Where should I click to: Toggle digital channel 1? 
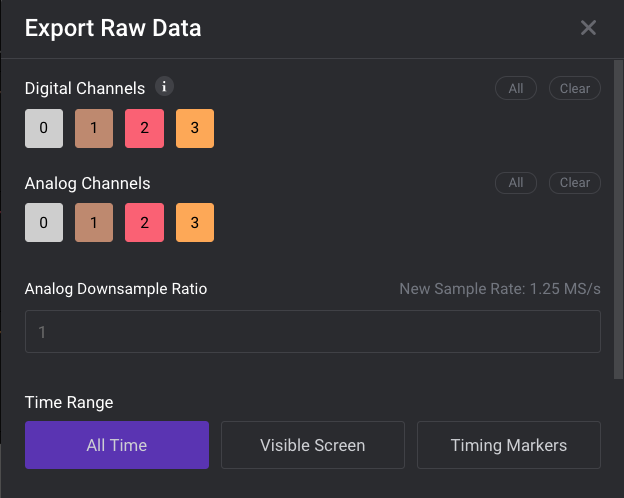(94, 128)
